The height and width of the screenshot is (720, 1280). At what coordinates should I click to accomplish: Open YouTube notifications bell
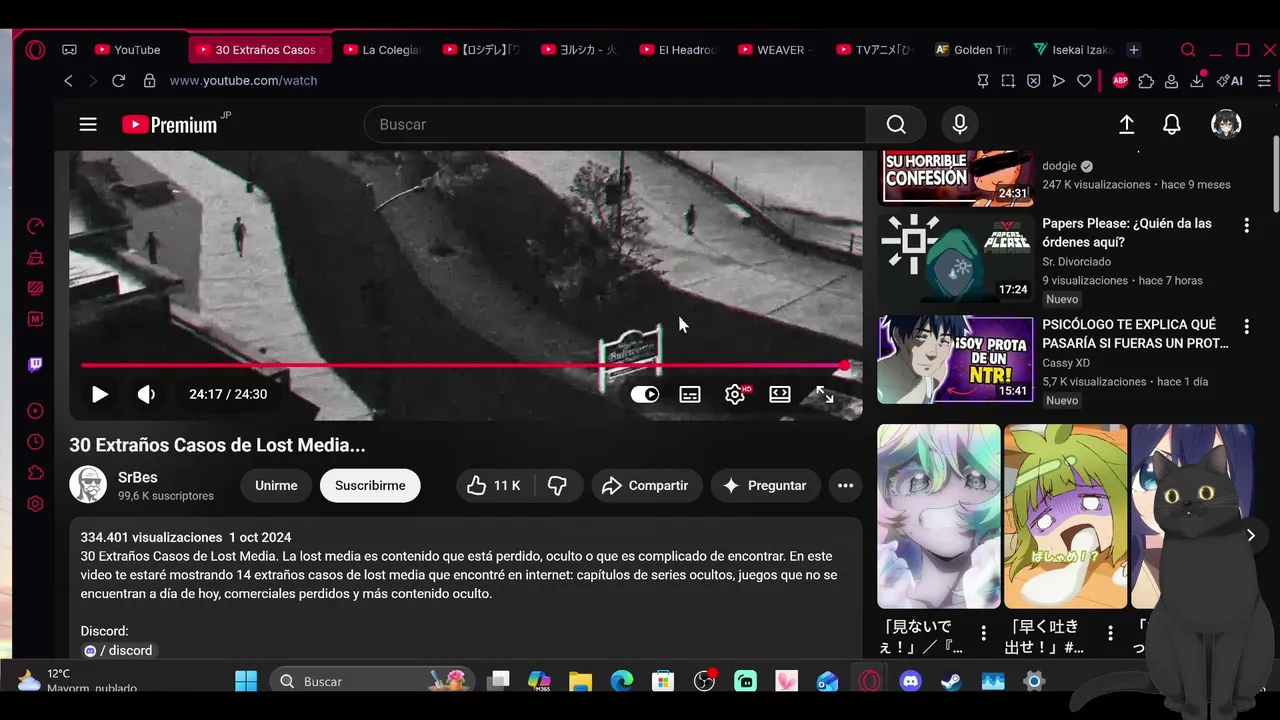[1172, 124]
